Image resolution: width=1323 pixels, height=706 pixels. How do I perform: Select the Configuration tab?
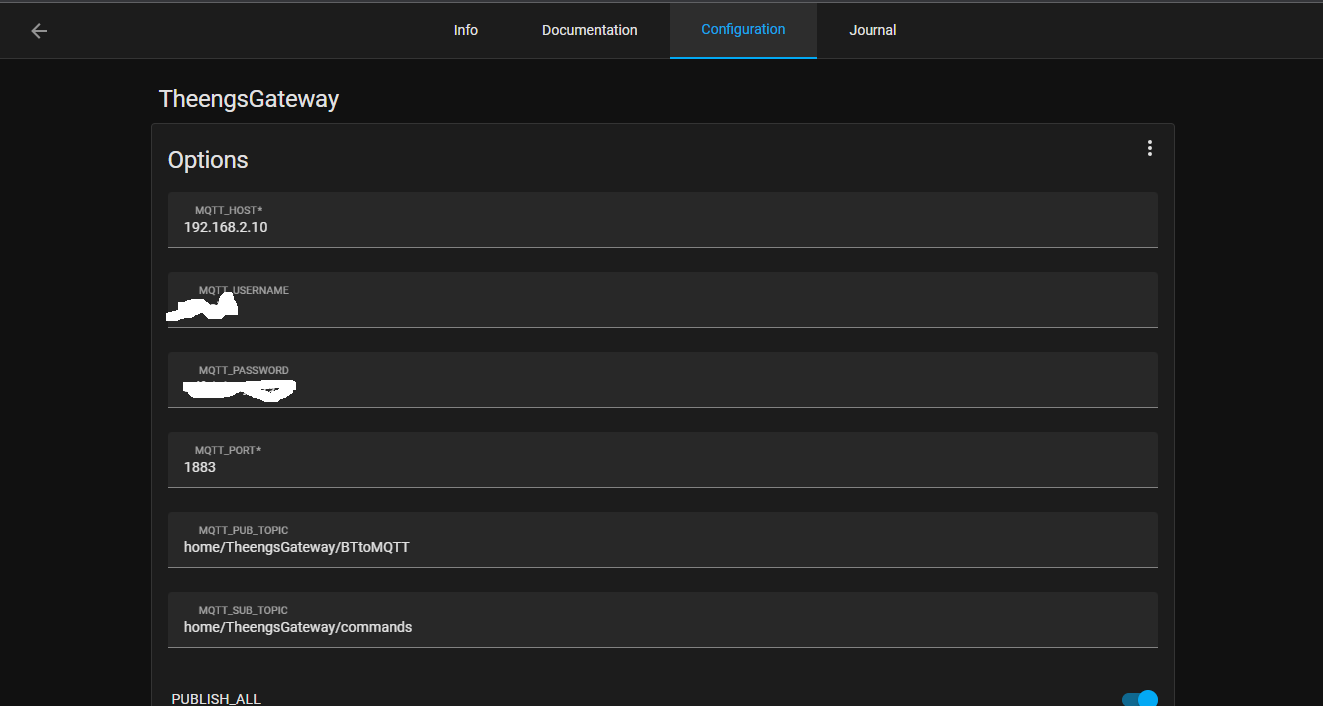coord(743,30)
